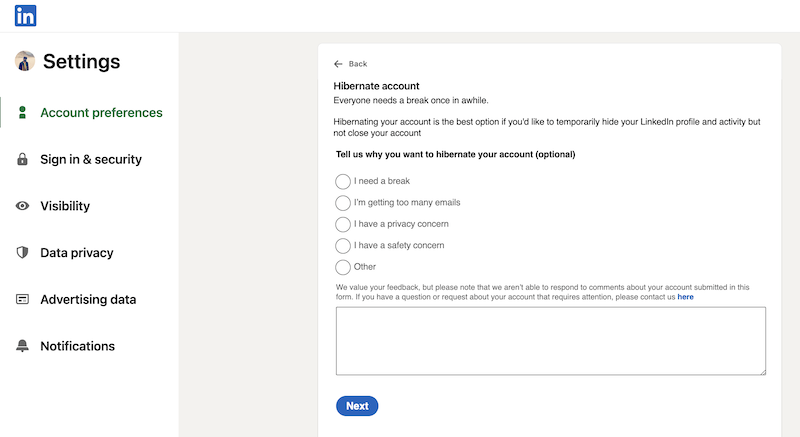Click the Notifications bell icon

point(23,346)
